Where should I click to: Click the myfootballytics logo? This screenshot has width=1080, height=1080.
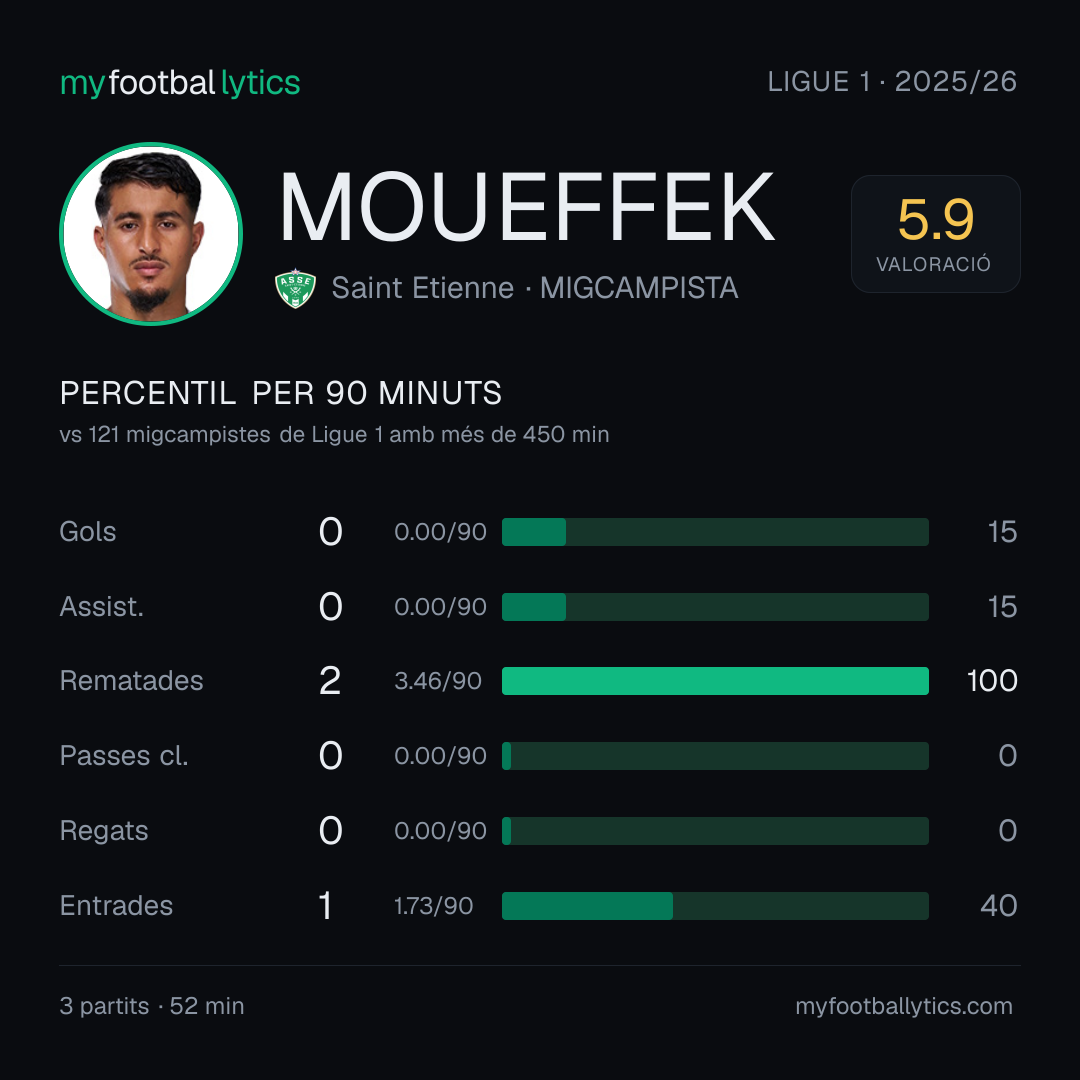pos(180,83)
